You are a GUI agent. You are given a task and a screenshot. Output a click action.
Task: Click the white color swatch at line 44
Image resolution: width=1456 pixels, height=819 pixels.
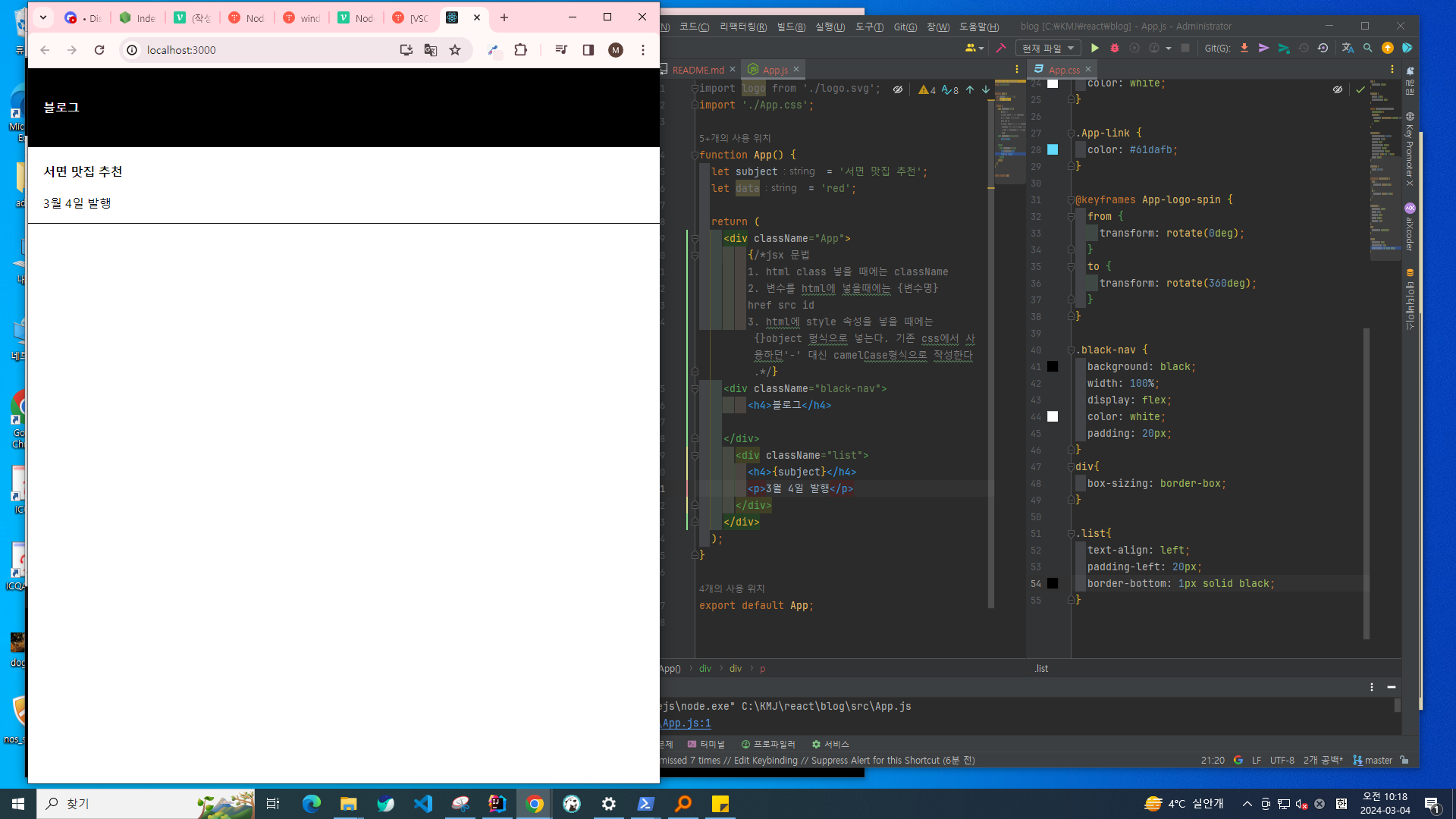click(x=1053, y=416)
